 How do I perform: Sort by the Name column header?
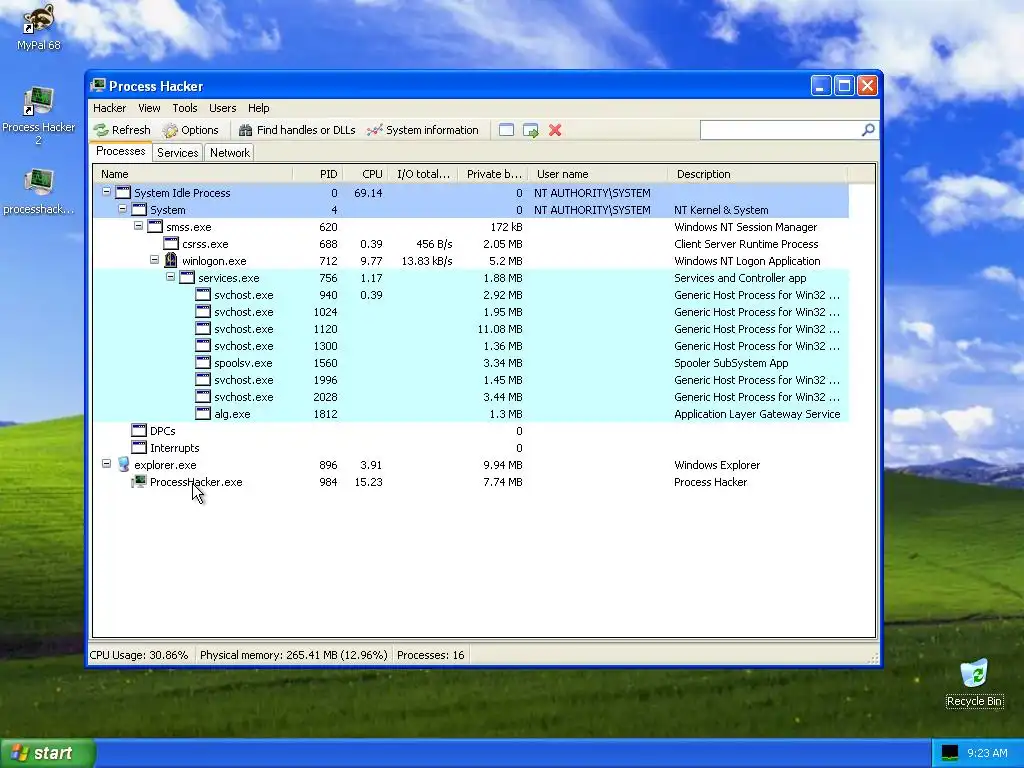click(193, 174)
